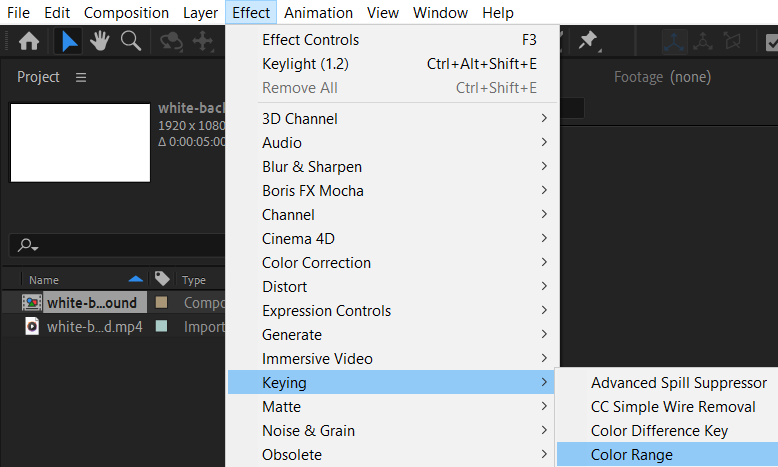Select Keylight (1.2) effect entry
Viewport: 778px width, 467px height.
(305, 64)
